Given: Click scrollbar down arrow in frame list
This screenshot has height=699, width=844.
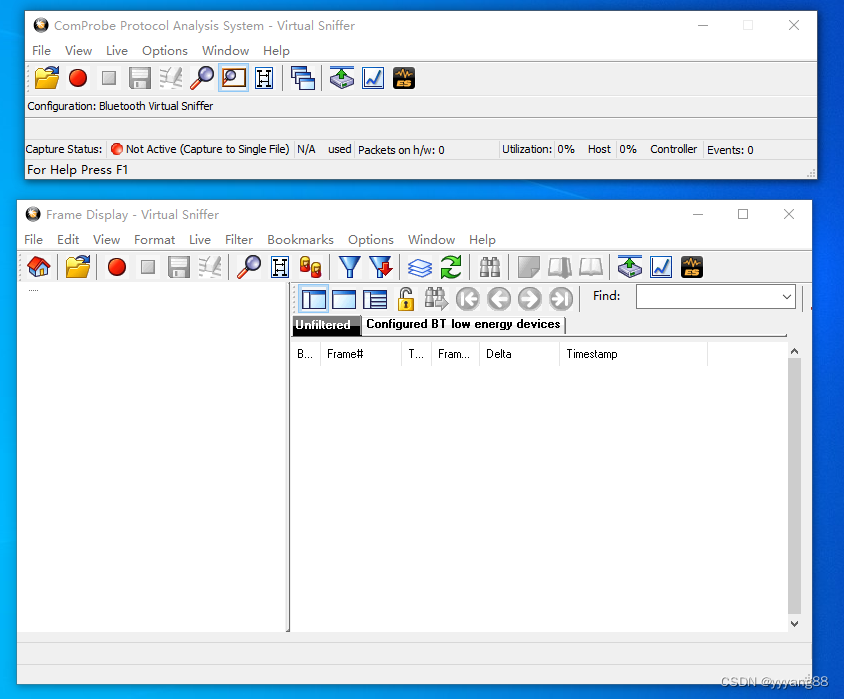Looking at the screenshot, I should [x=794, y=624].
